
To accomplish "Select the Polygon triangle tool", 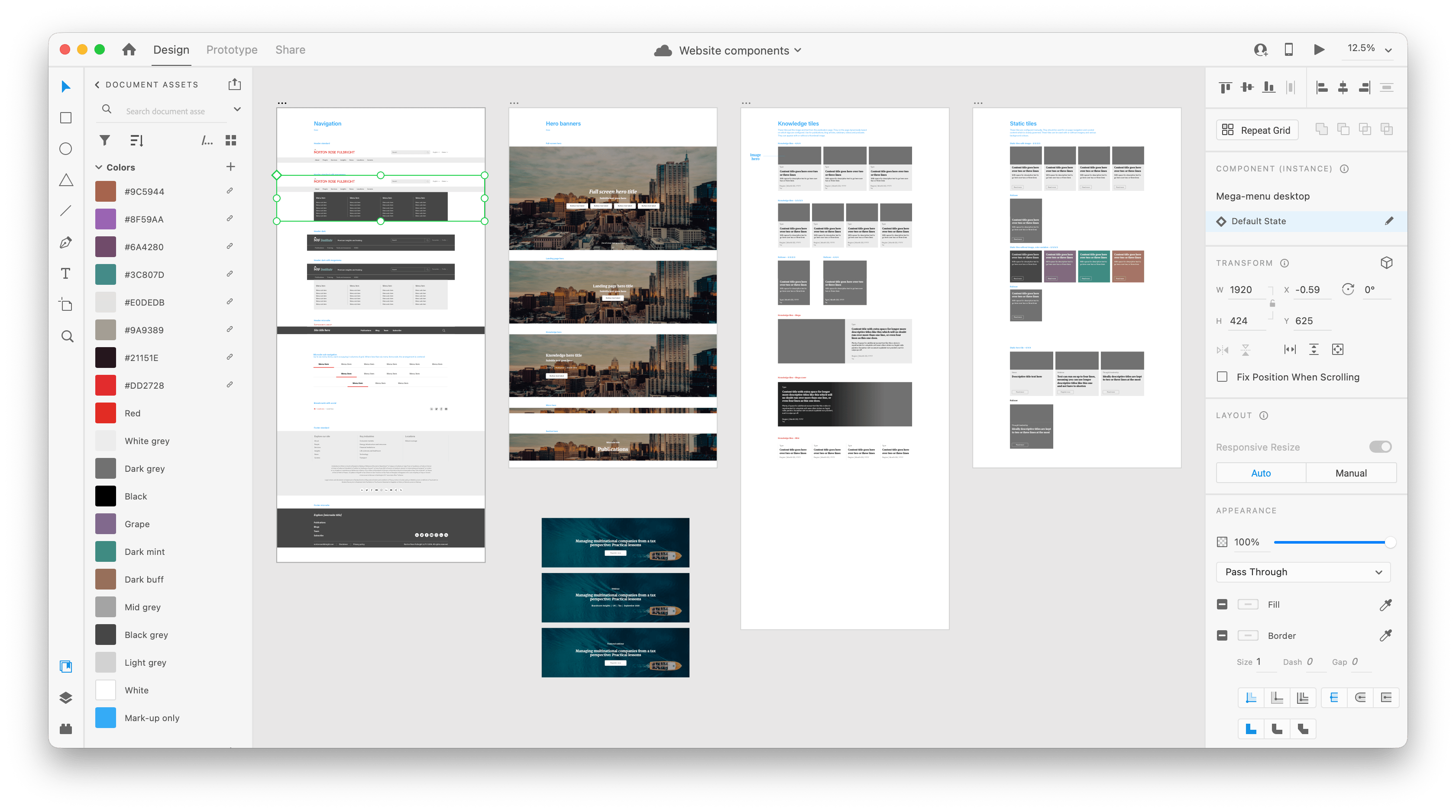I will click(x=65, y=180).
